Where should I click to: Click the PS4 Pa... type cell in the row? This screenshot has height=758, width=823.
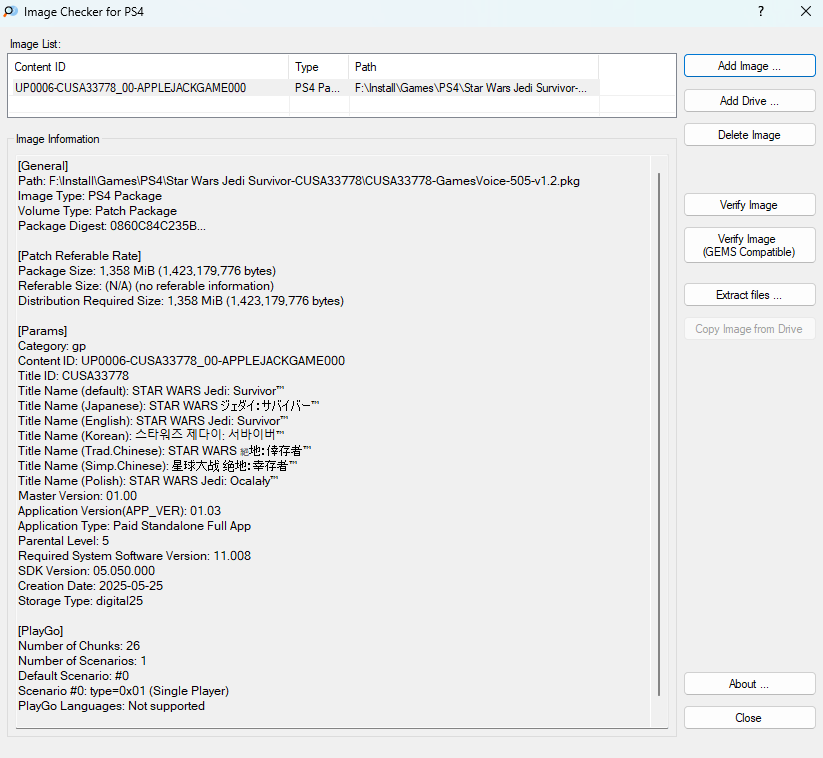point(317,88)
